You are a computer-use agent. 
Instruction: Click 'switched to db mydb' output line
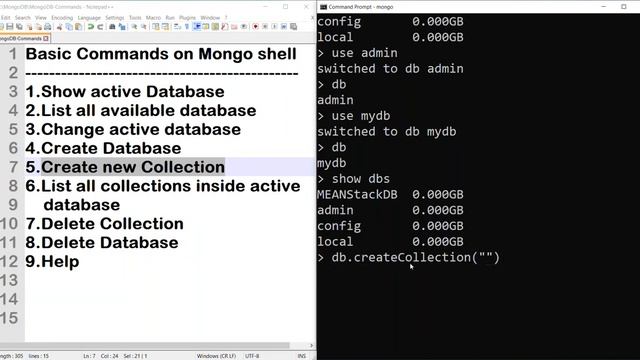(x=387, y=131)
